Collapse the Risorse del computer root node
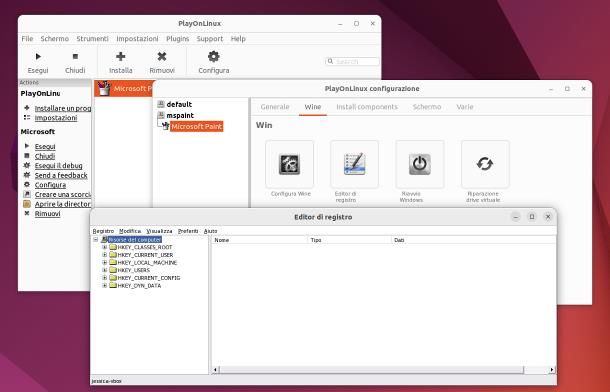The width and height of the screenshot is (610, 392). pyautogui.click(x=96, y=240)
